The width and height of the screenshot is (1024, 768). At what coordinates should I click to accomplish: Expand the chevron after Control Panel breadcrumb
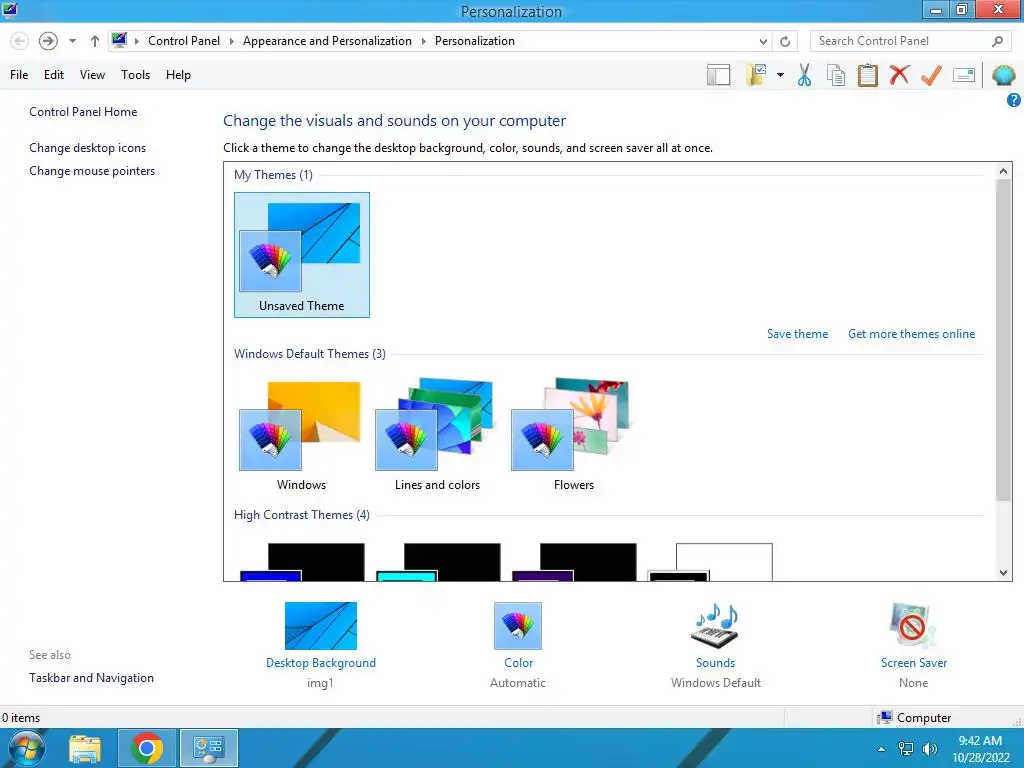pos(231,41)
